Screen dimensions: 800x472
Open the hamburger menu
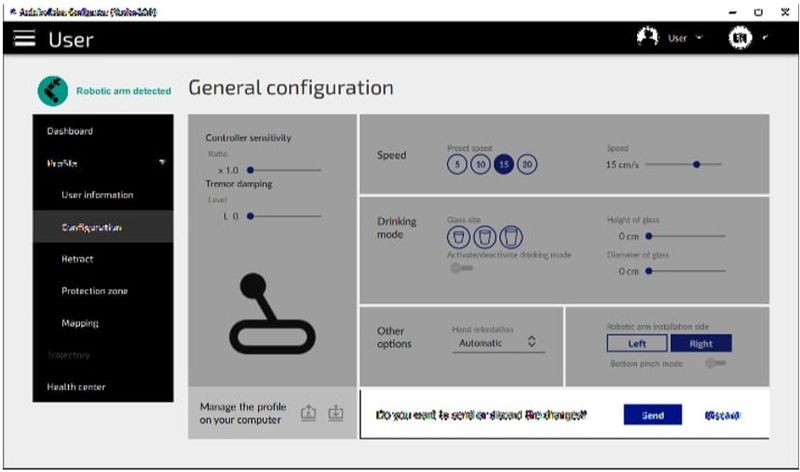tap(26, 39)
